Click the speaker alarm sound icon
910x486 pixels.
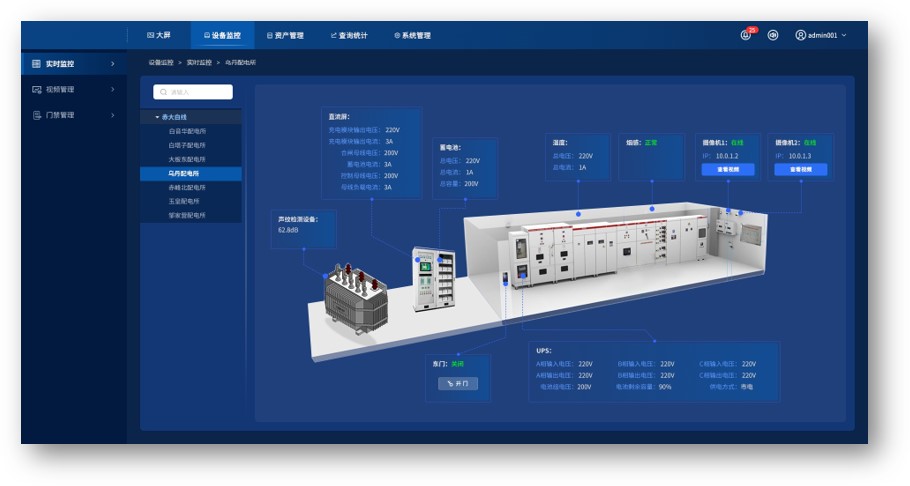pyautogui.click(x=773, y=35)
